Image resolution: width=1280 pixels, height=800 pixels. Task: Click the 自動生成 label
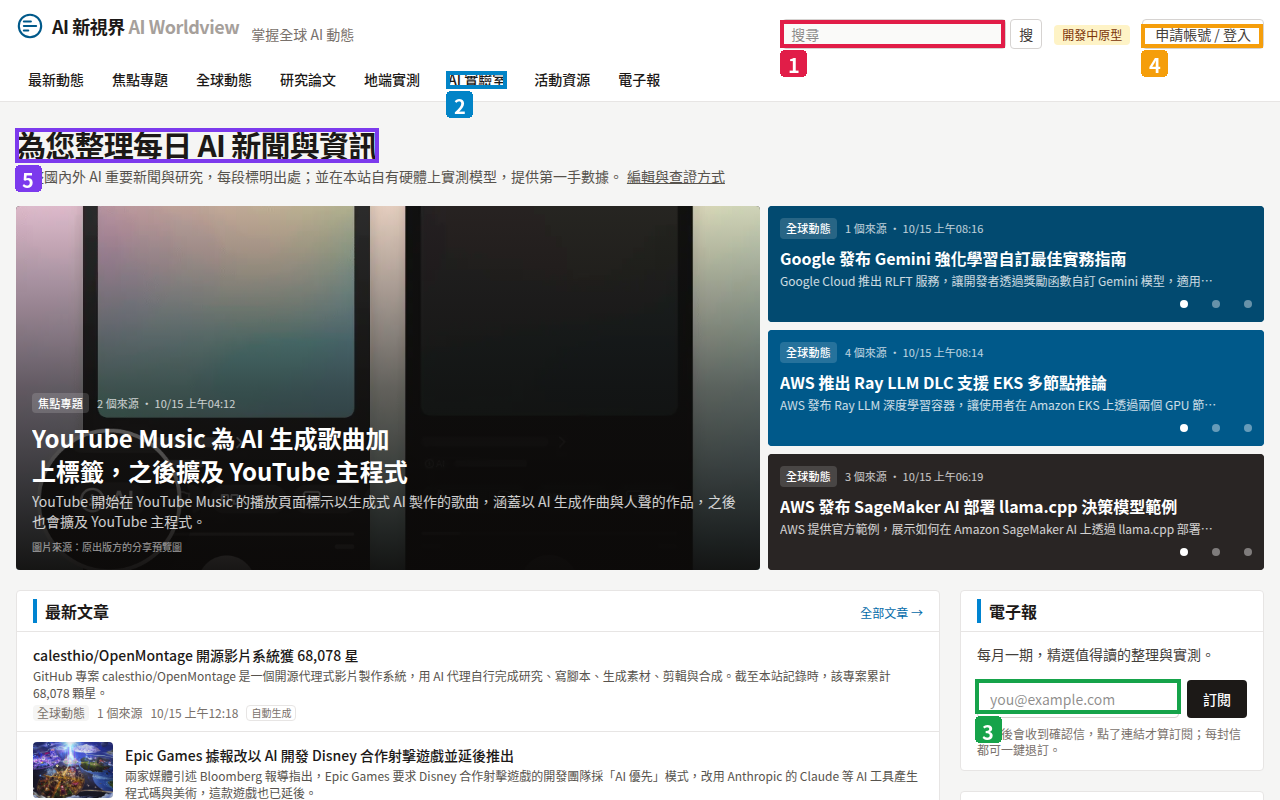coord(271,713)
